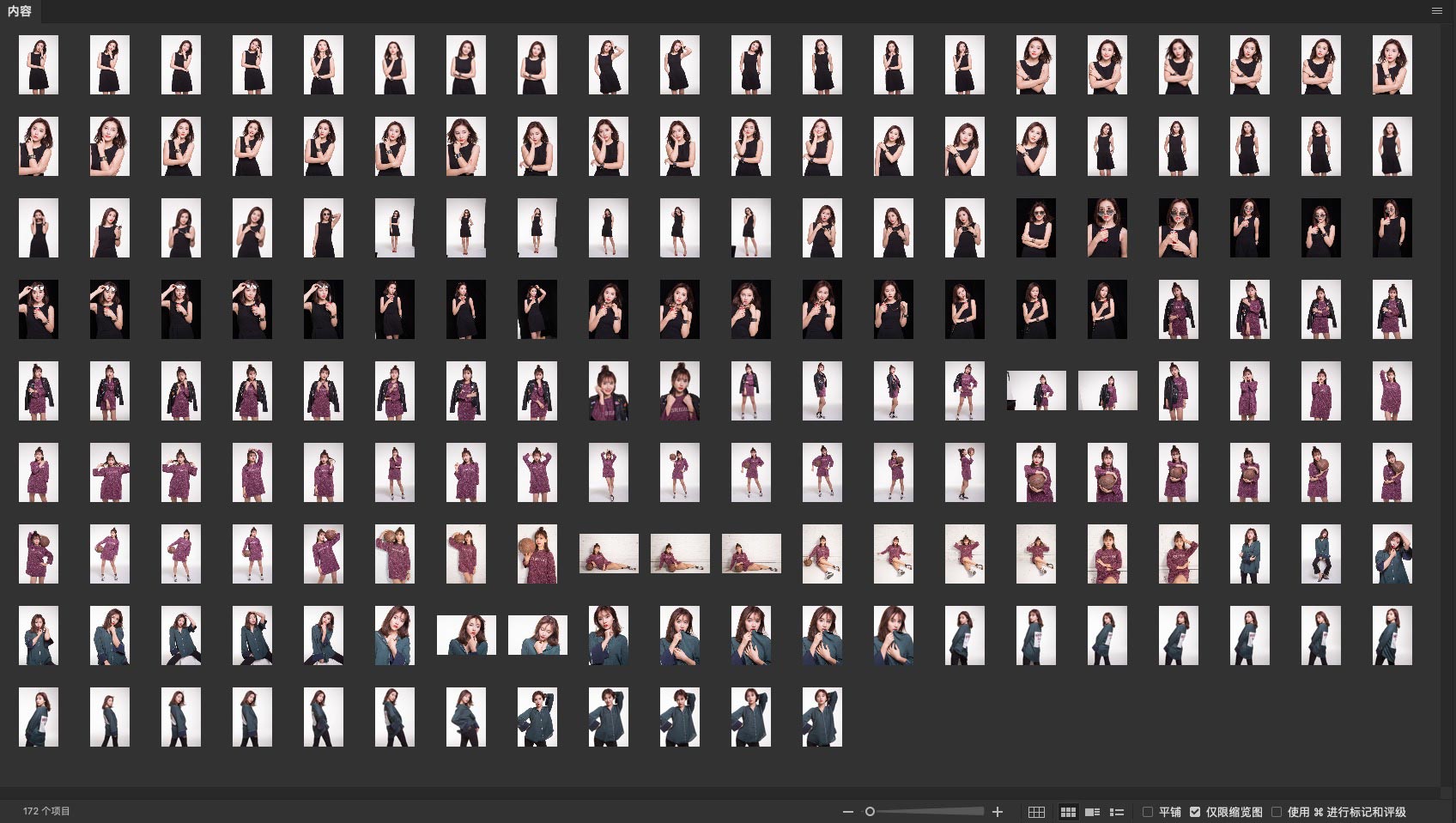
Task: Switch to view content as details
Action: click(1092, 812)
